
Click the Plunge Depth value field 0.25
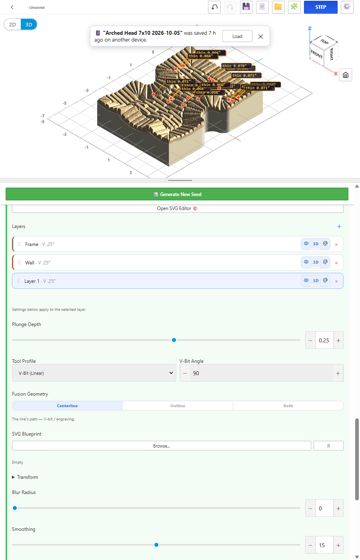[x=324, y=340]
